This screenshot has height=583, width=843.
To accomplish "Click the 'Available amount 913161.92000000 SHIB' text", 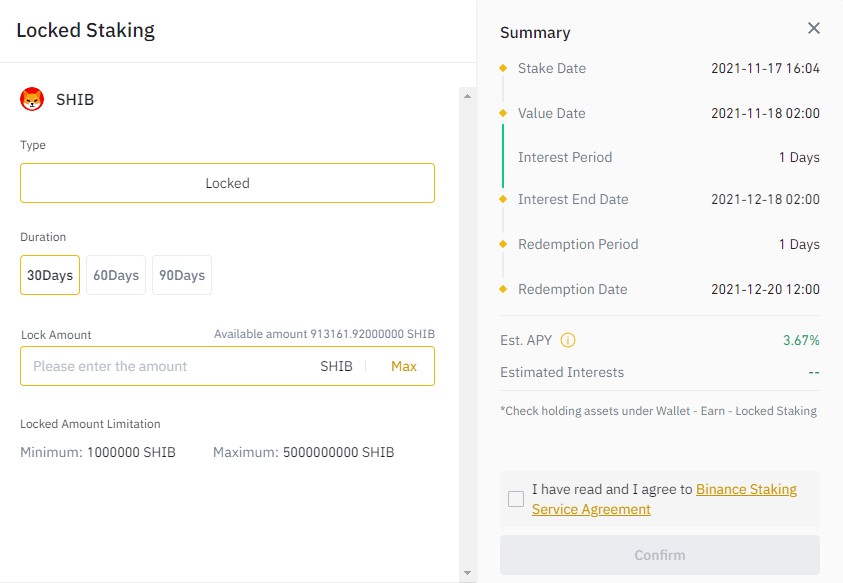I will coord(324,334).
